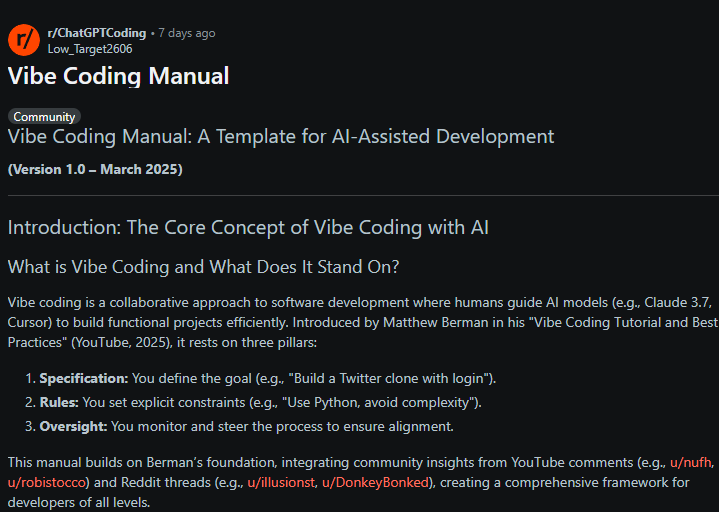Open the u/robistocco user mention
This screenshot has height=512, width=719.
47,482
